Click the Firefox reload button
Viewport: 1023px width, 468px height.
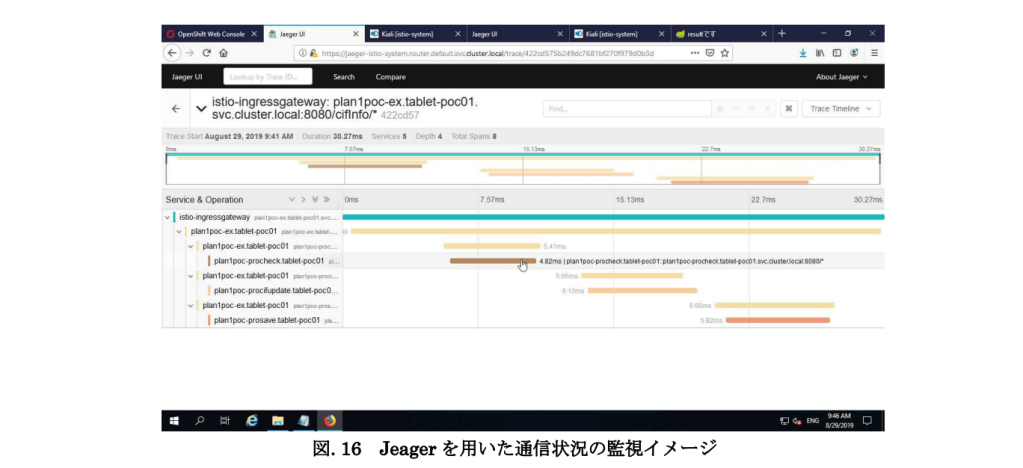(206, 53)
